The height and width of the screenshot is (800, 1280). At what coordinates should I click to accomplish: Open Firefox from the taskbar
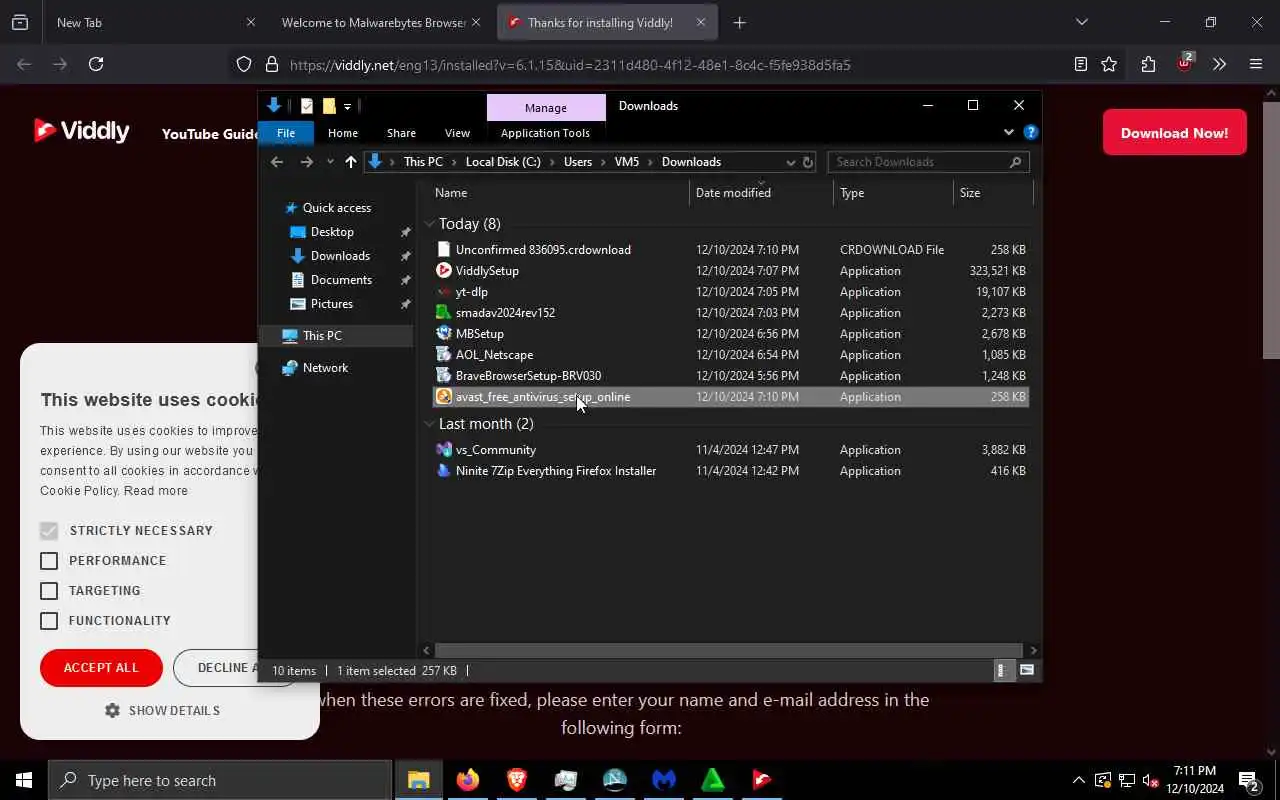pos(468,780)
